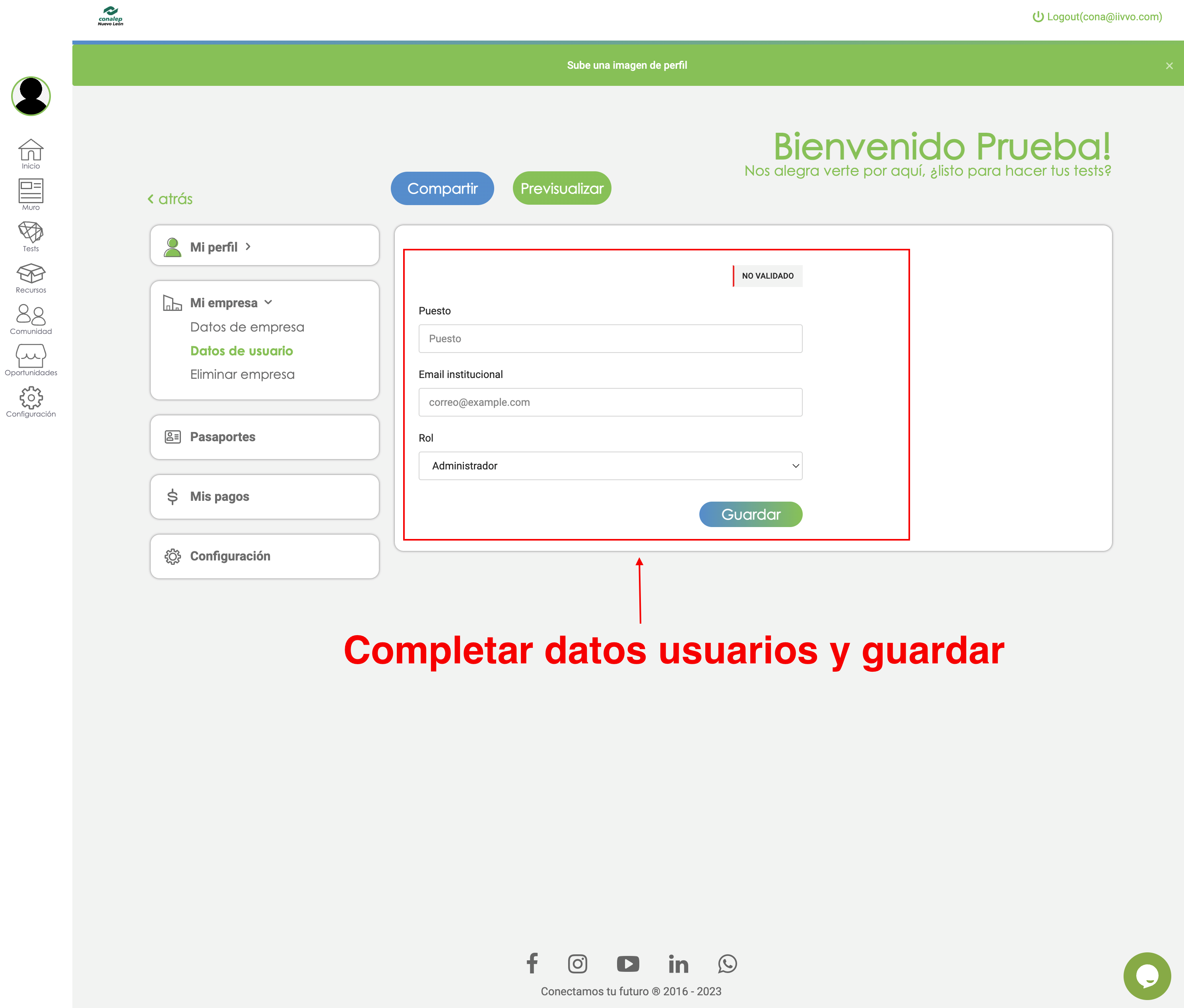Open the Tests icon in sidebar

(x=31, y=233)
